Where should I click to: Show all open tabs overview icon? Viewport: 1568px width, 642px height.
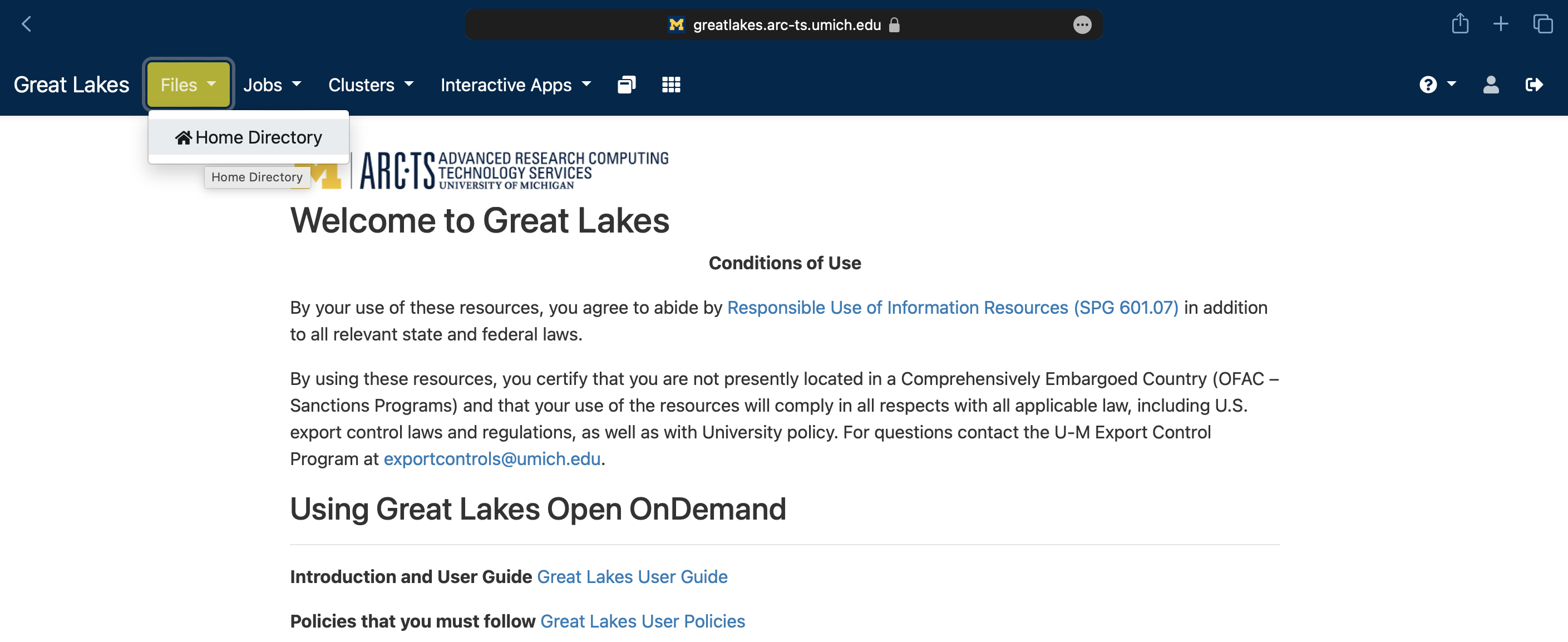pyautogui.click(x=1542, y=24)
